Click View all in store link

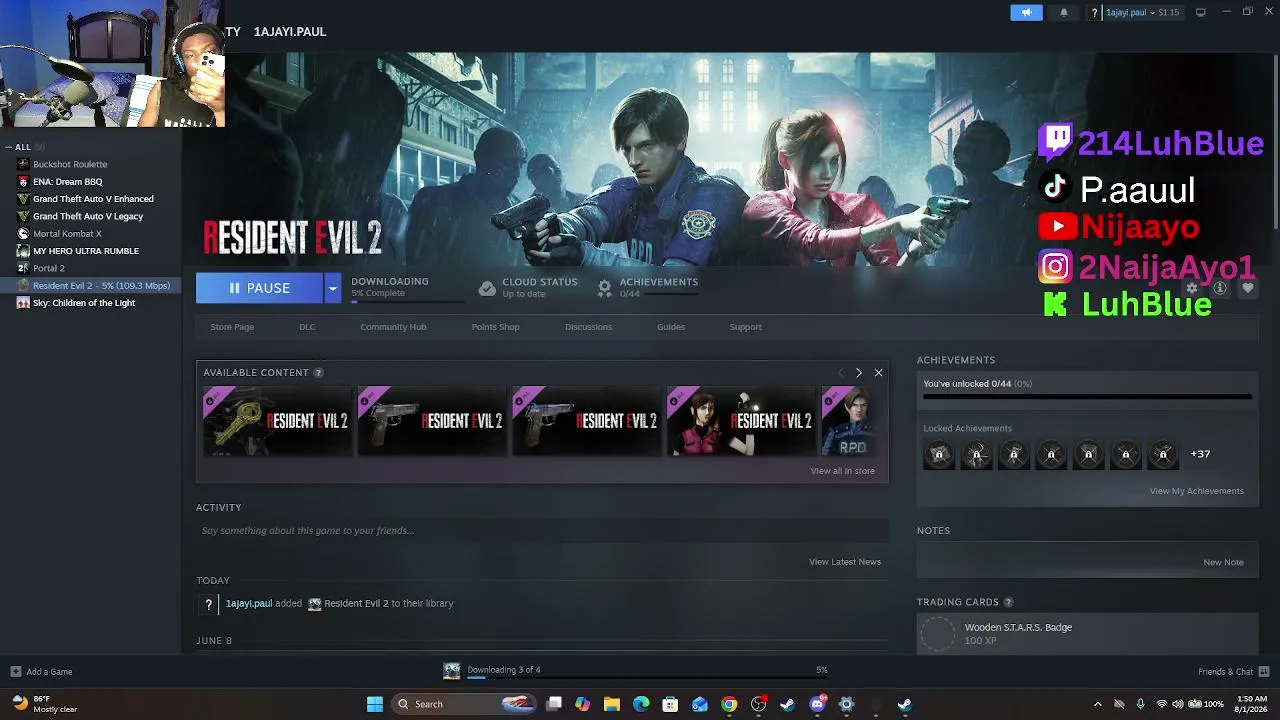pos(843,471)
